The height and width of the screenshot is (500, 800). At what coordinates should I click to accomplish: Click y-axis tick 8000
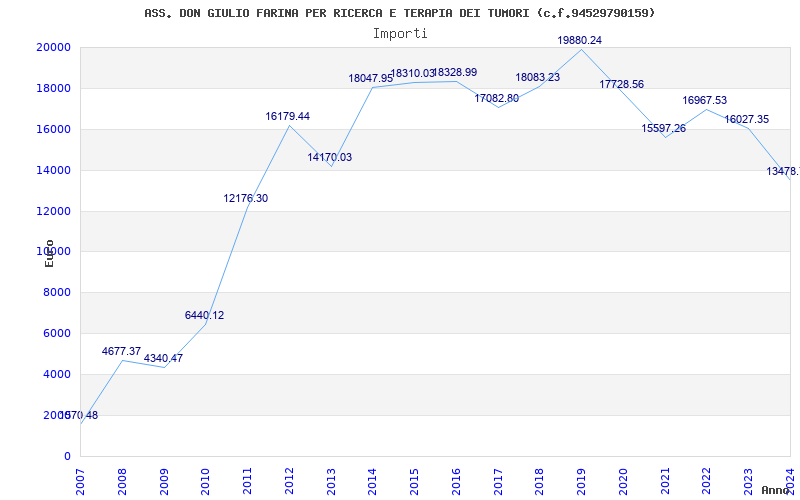click(56, 292)
